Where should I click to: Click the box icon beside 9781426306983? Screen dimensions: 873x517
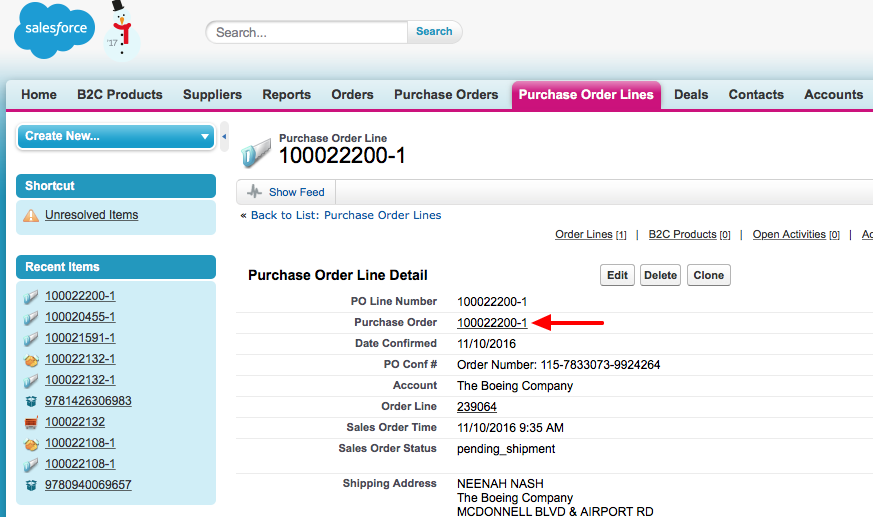[31, 401]
